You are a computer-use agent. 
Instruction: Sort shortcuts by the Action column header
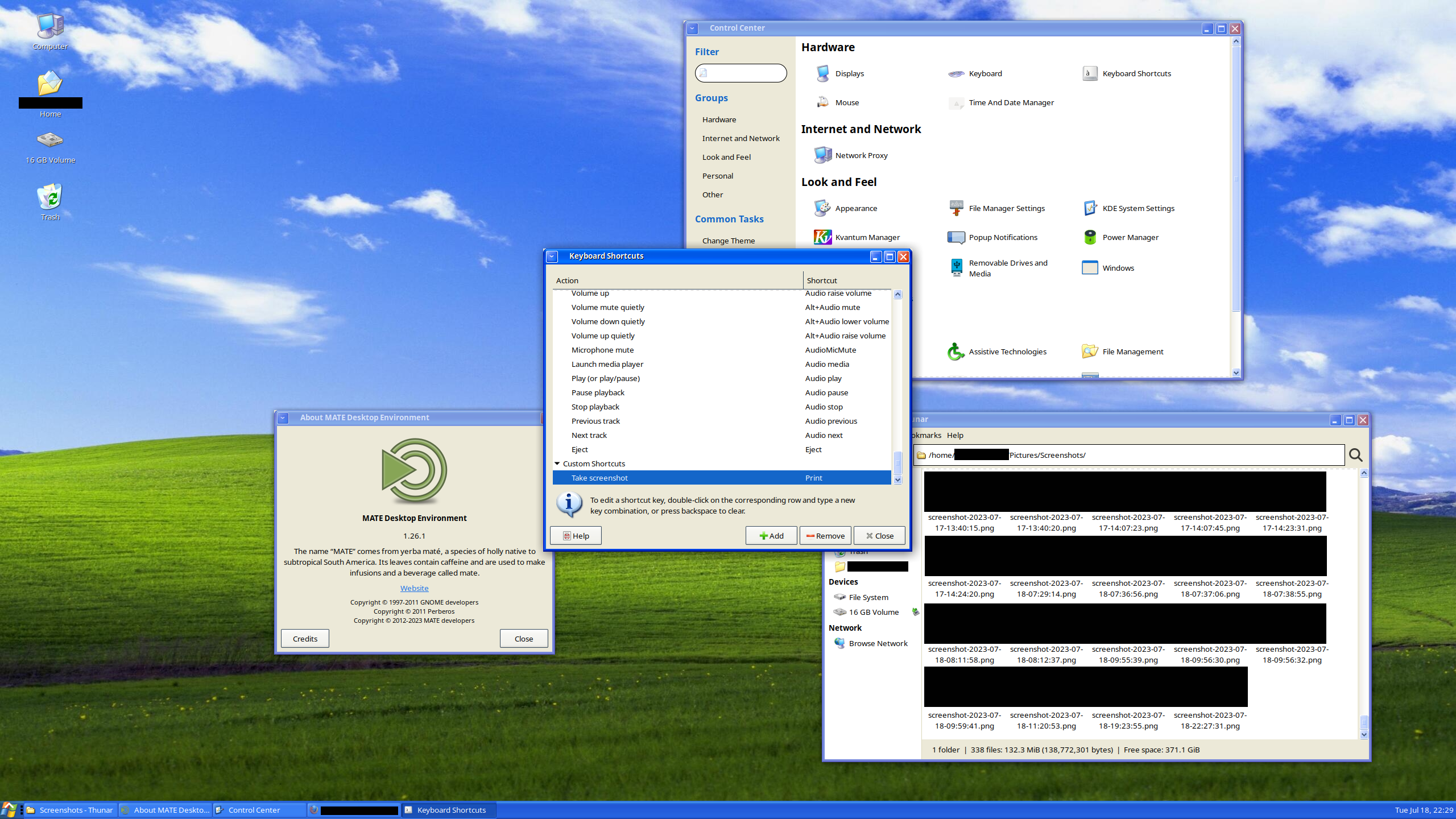tap(677, 280)
